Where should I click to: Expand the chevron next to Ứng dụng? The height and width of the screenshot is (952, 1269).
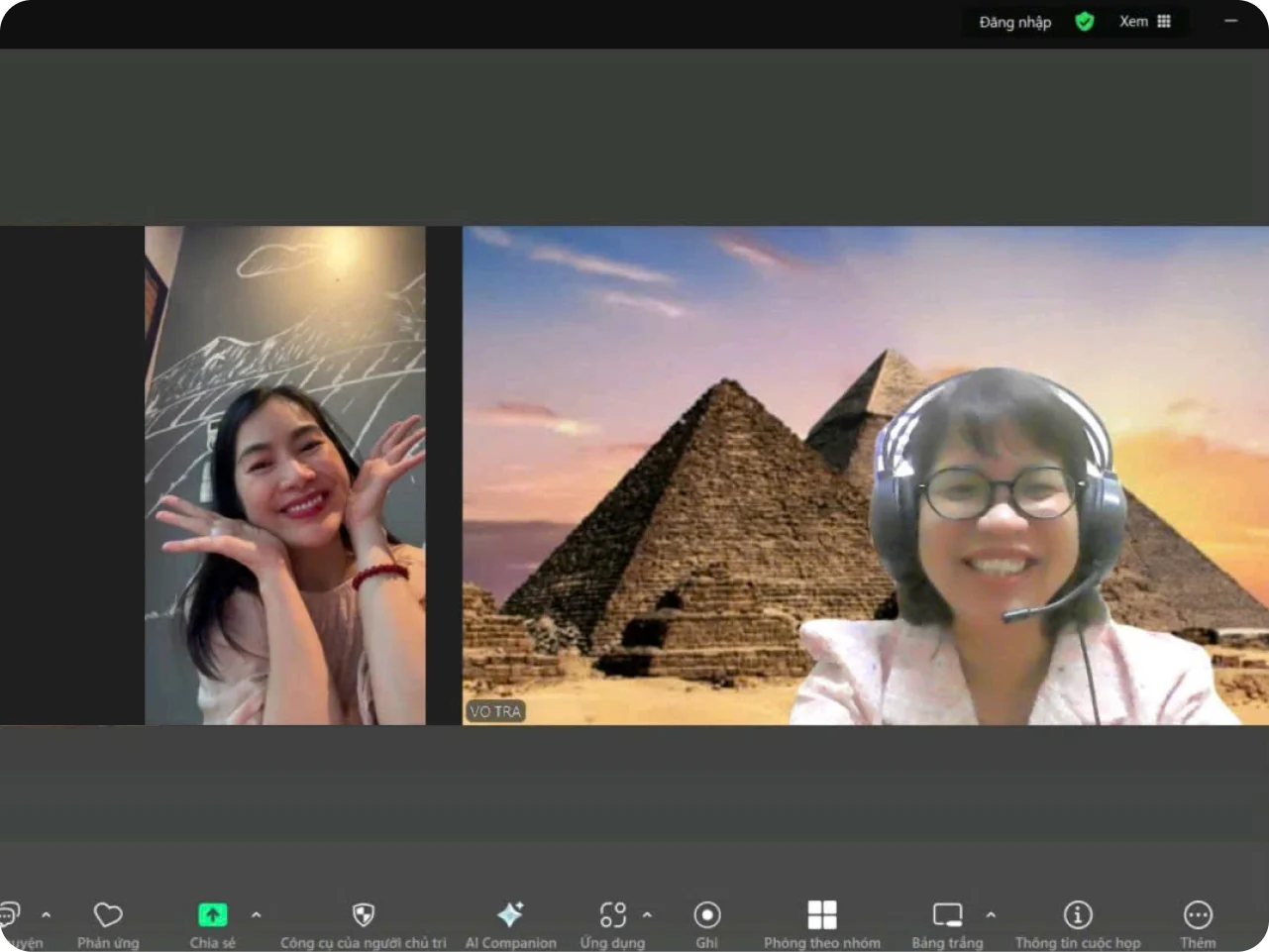647,915
